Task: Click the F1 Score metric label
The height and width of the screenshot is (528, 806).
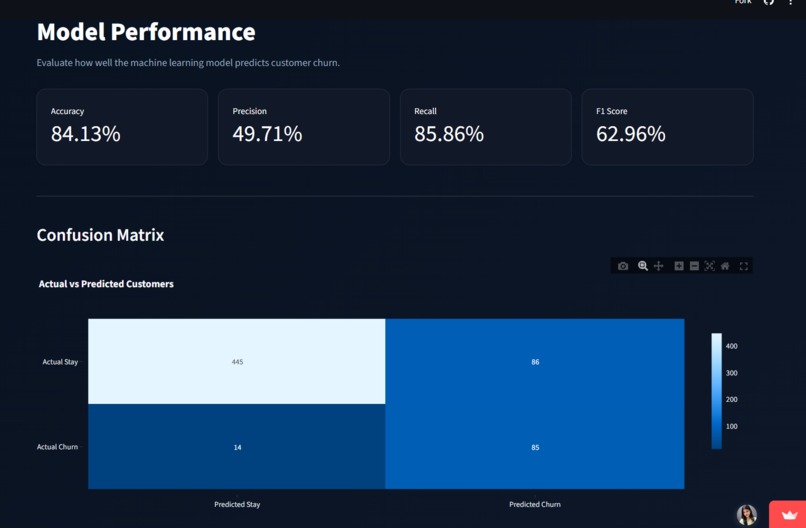Action: (x=612, y=111)
